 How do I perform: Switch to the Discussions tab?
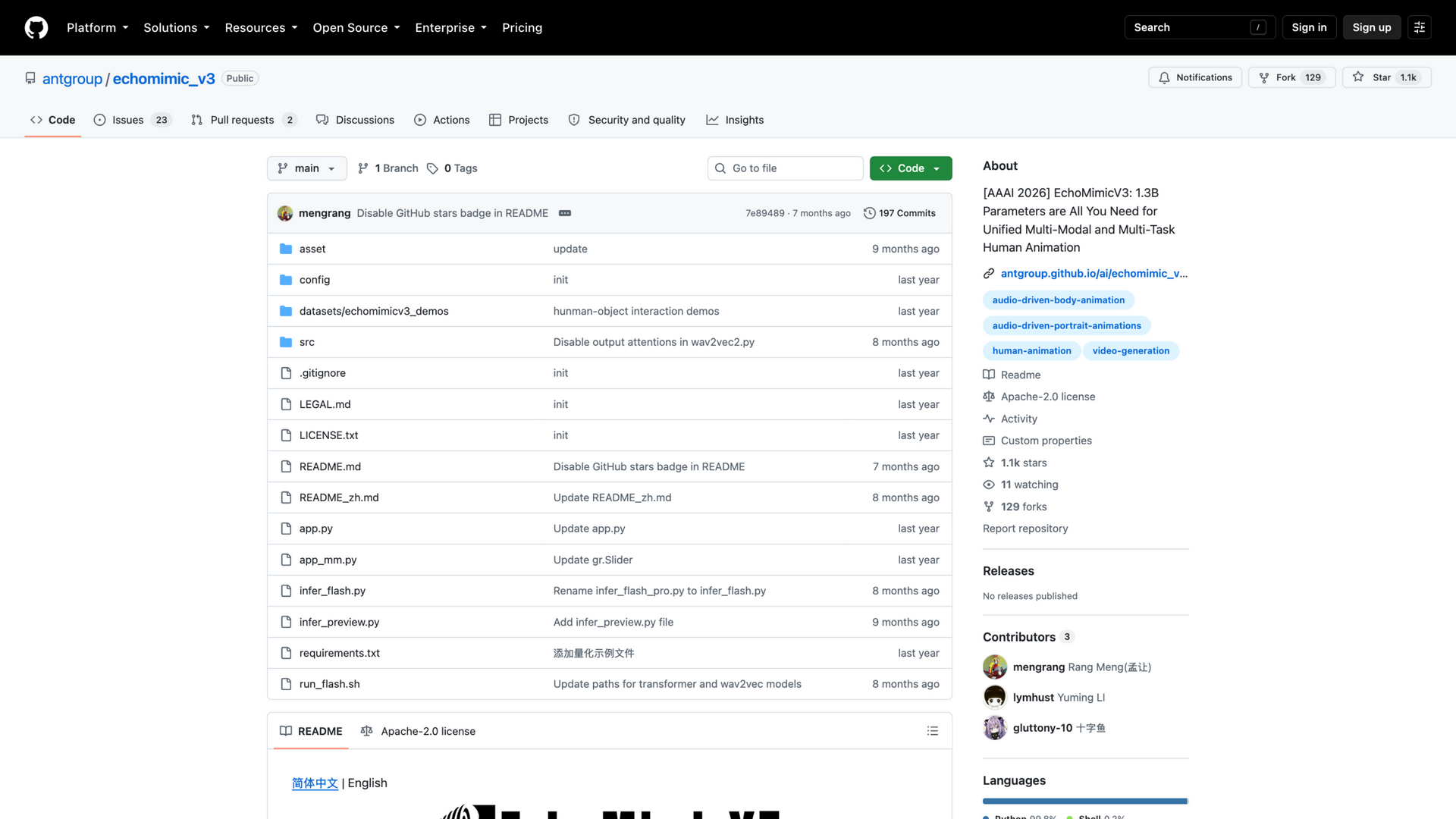[355, 120]
